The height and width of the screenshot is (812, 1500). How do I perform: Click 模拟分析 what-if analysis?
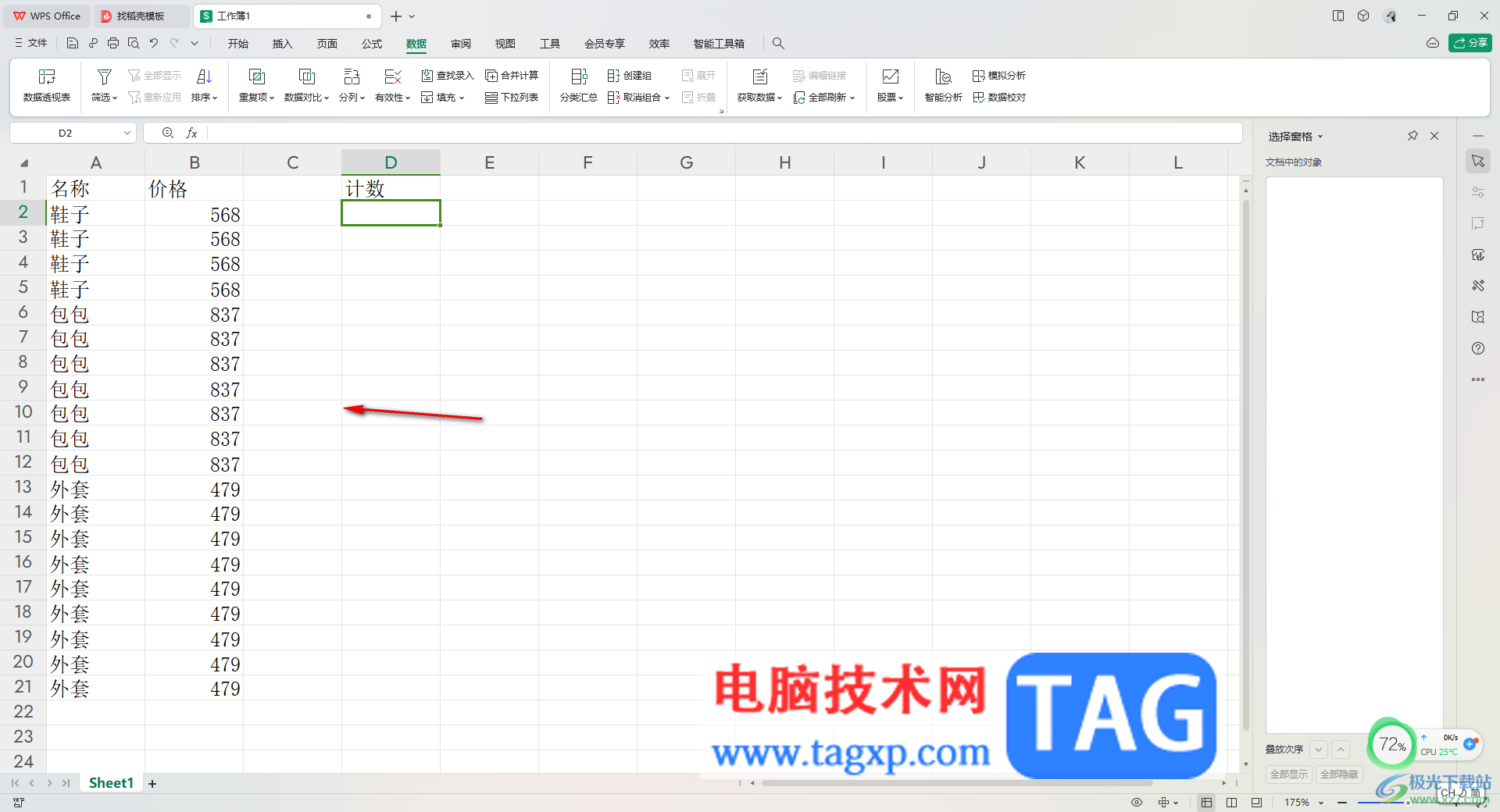click(x=998, y=76)
